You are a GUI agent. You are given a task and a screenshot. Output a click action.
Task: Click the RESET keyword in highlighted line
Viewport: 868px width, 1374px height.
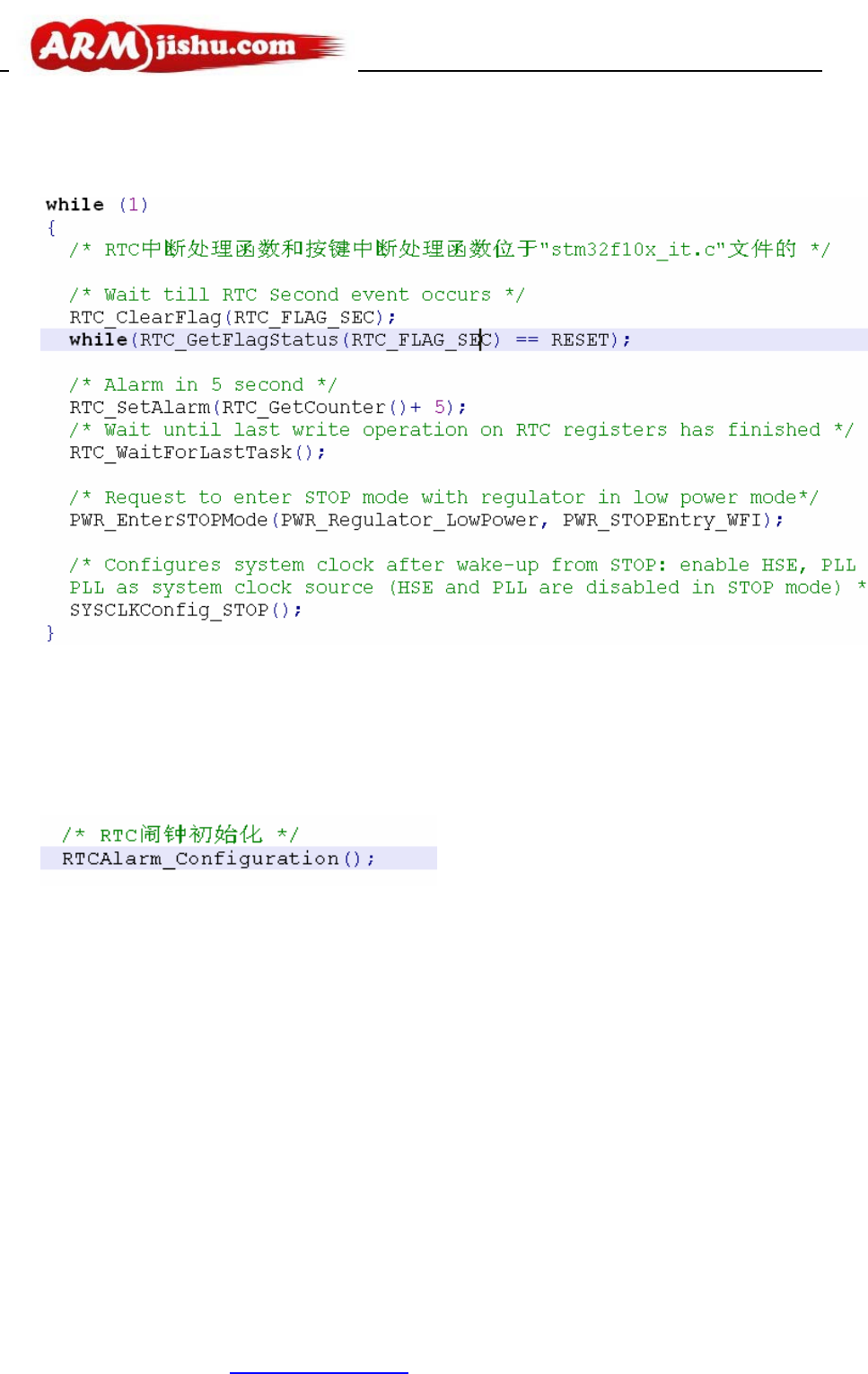pos(580,339)
